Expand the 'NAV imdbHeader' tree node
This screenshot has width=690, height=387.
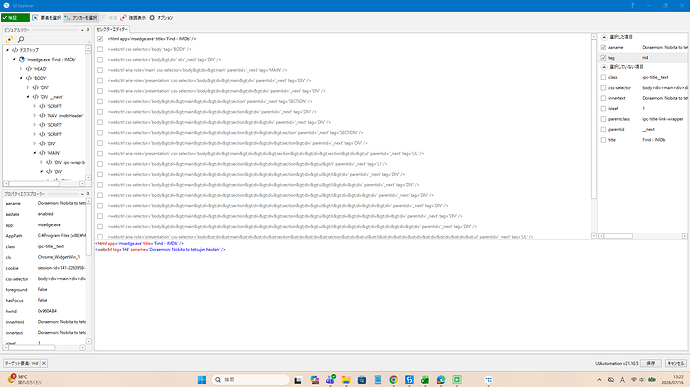click(35, 115)
